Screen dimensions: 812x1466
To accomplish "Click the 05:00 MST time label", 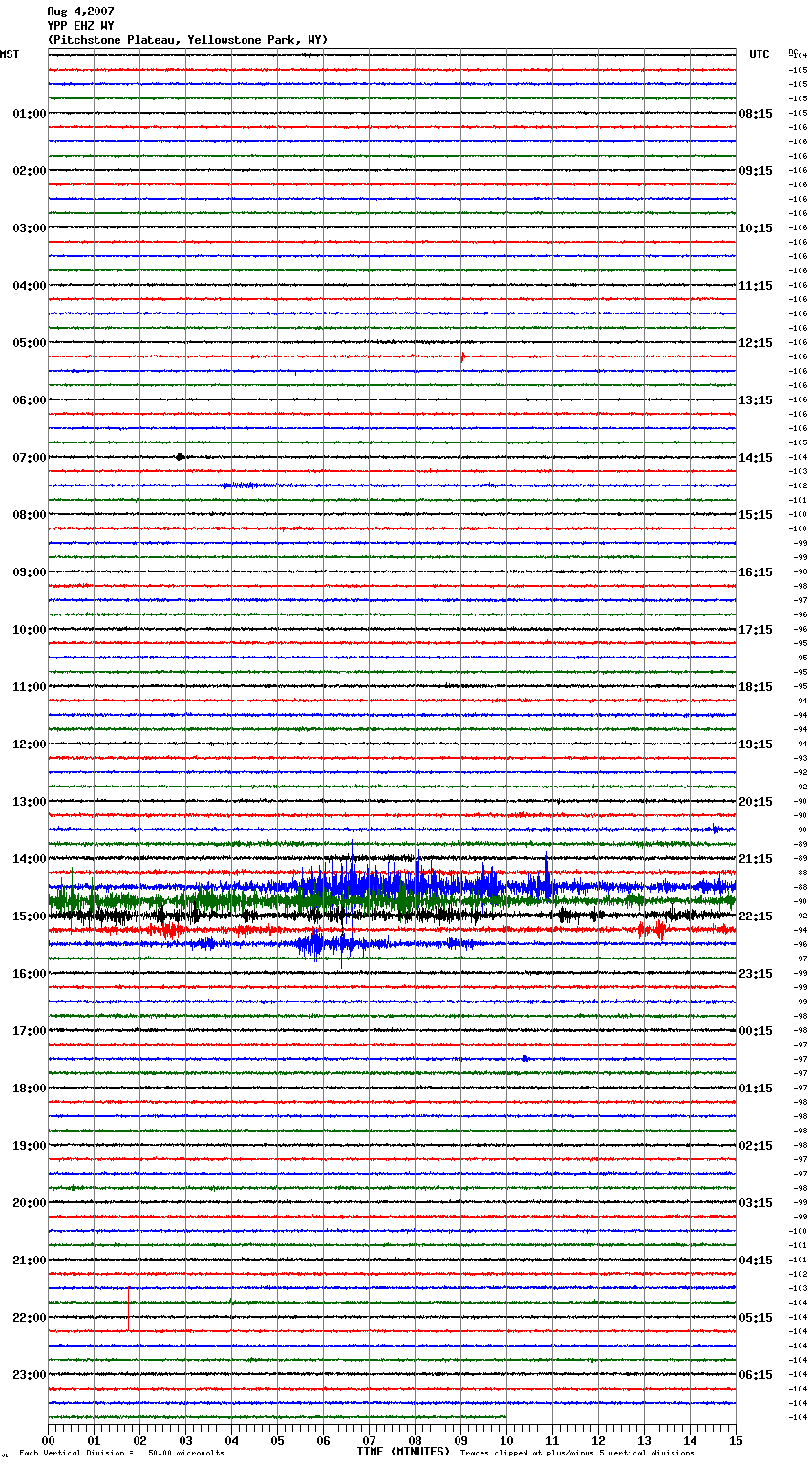I will click(x=29, y=343).
